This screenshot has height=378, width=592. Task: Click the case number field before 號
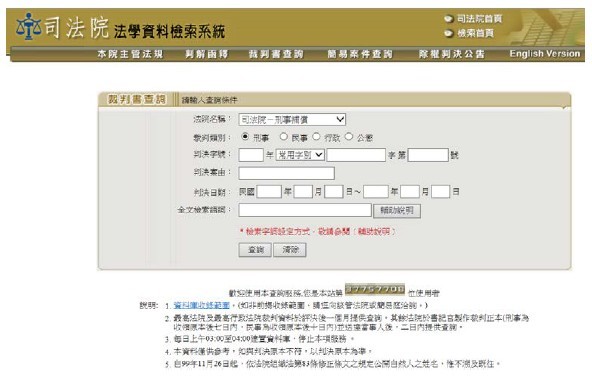pyautogui.click(x=428, y=155)
